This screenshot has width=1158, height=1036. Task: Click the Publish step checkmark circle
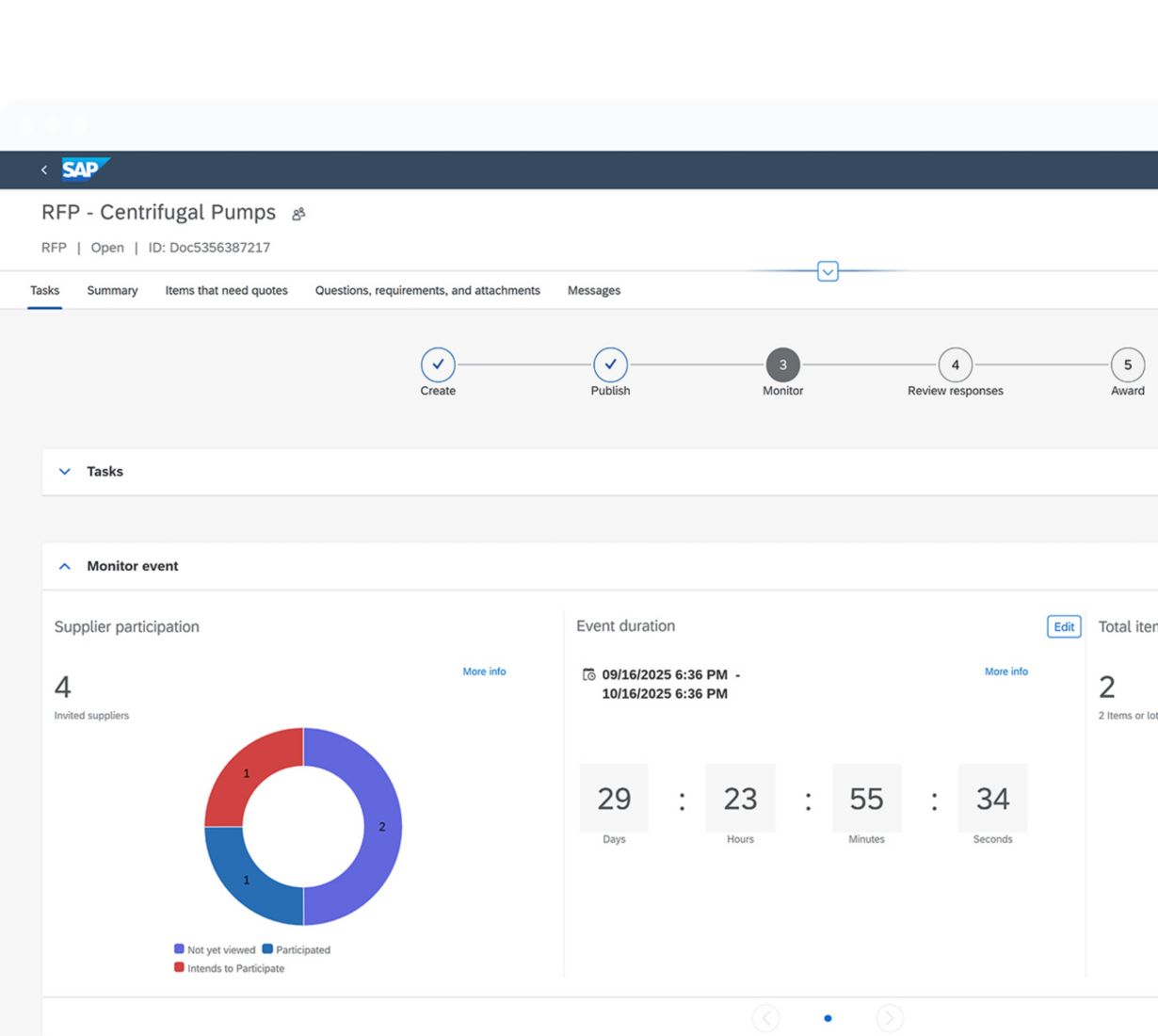tap(610, 364)
